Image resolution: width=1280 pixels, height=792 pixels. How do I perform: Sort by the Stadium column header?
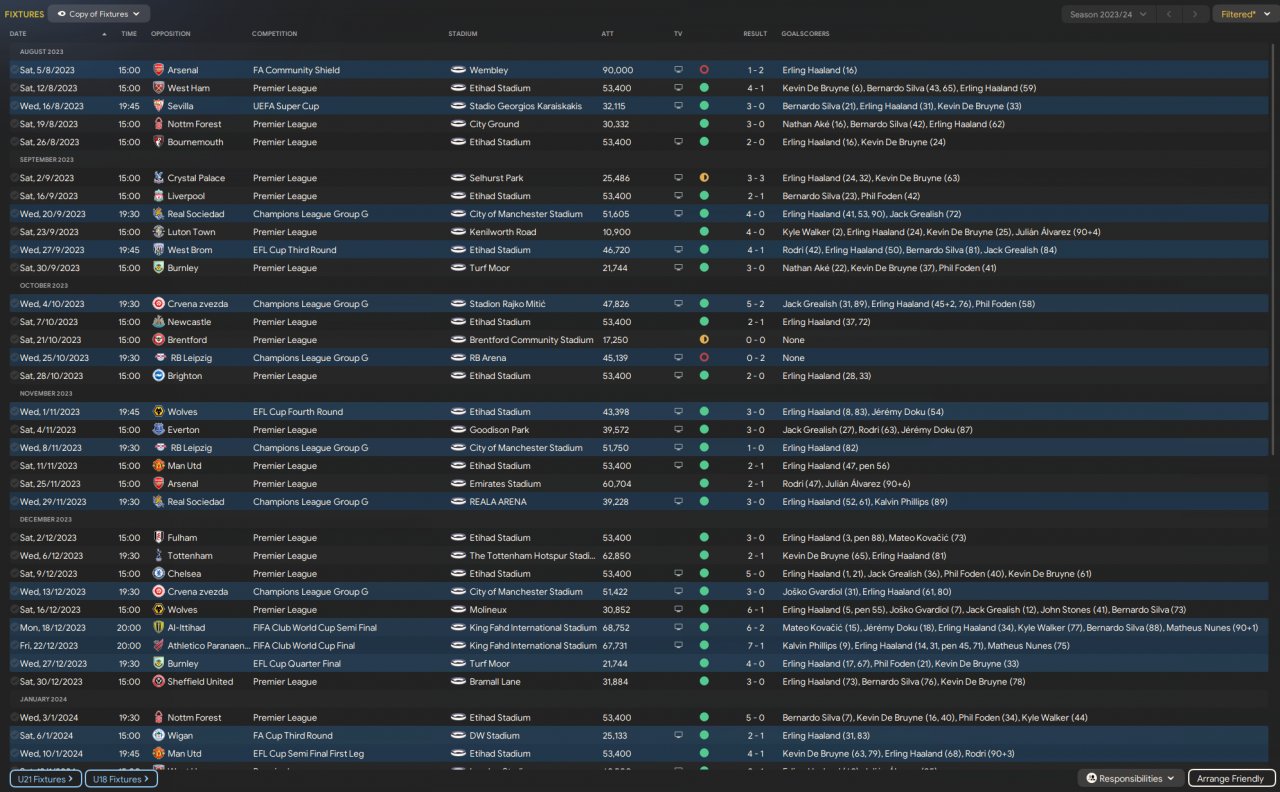(x=463, y=34)
